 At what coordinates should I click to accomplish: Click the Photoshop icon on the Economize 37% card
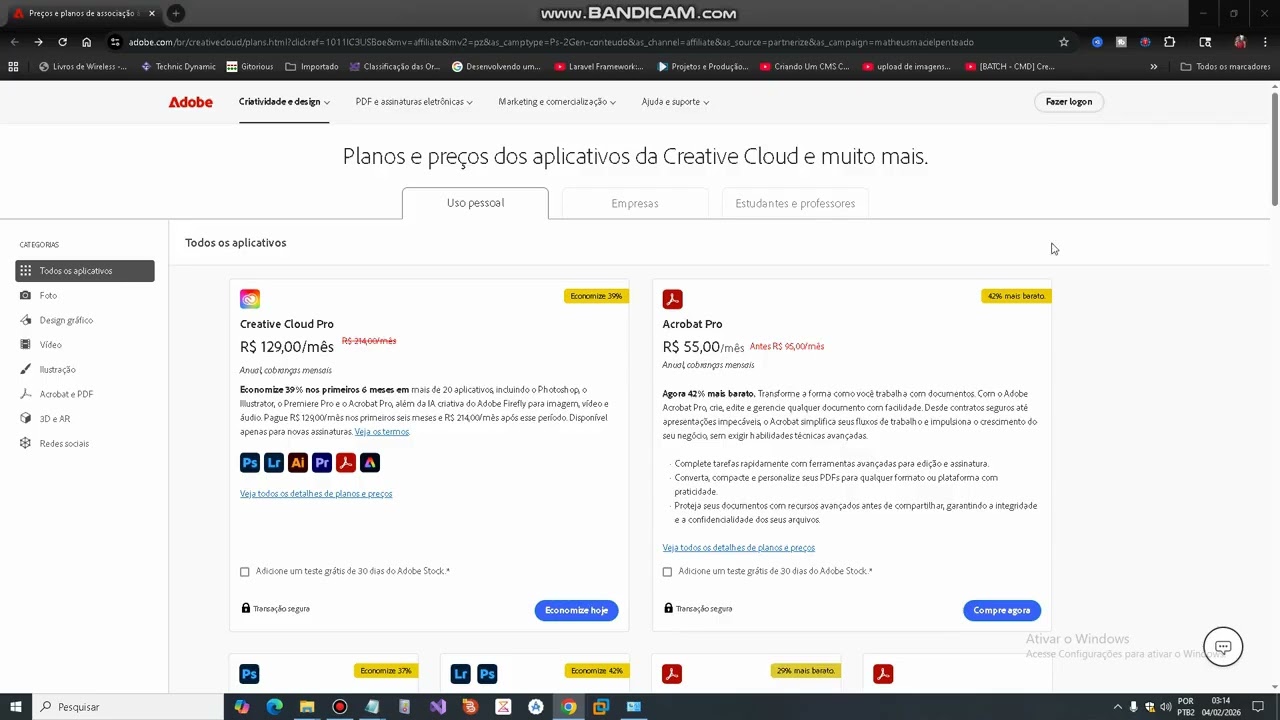pyautogui.click(x=250, y=674)
